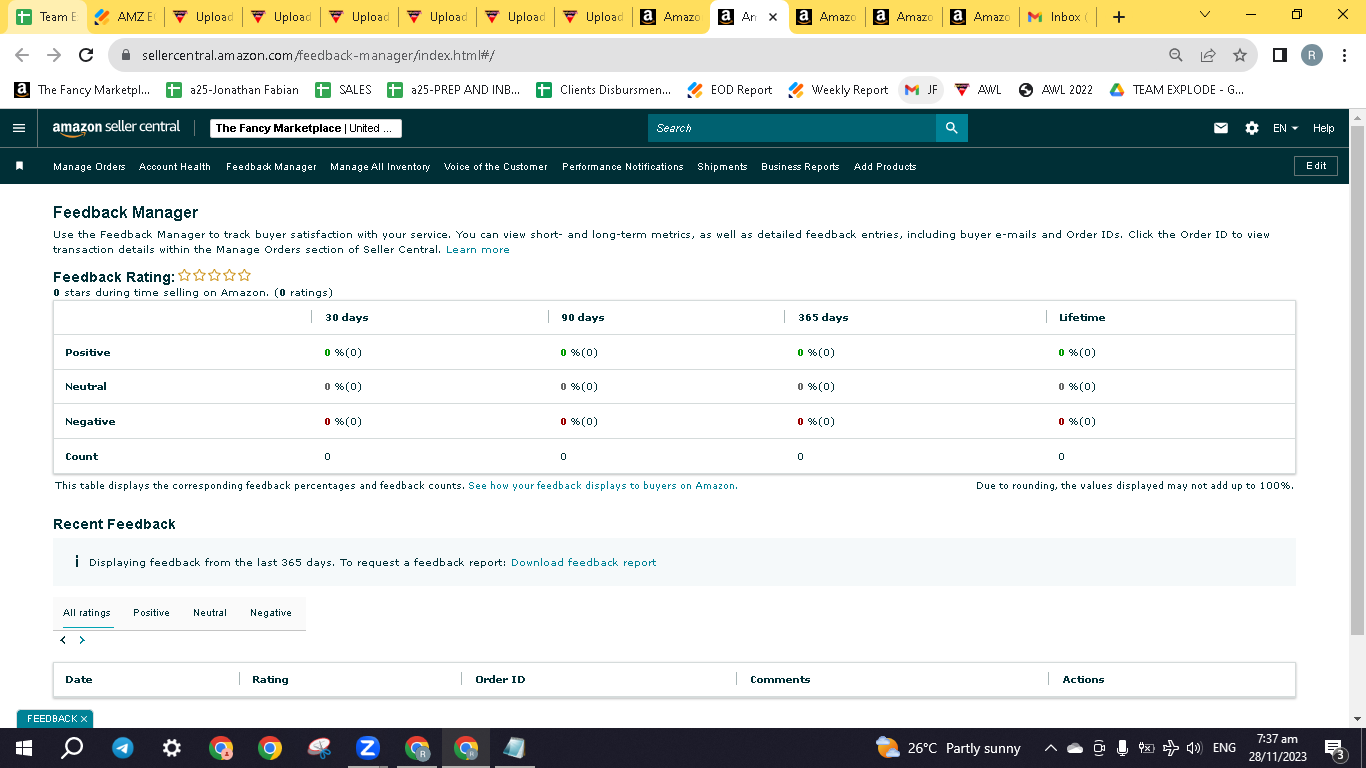The width and height of the screenshot is (1366, 768).
Task: Switch to the Inbox Gmail tab
Action: 1059,17
